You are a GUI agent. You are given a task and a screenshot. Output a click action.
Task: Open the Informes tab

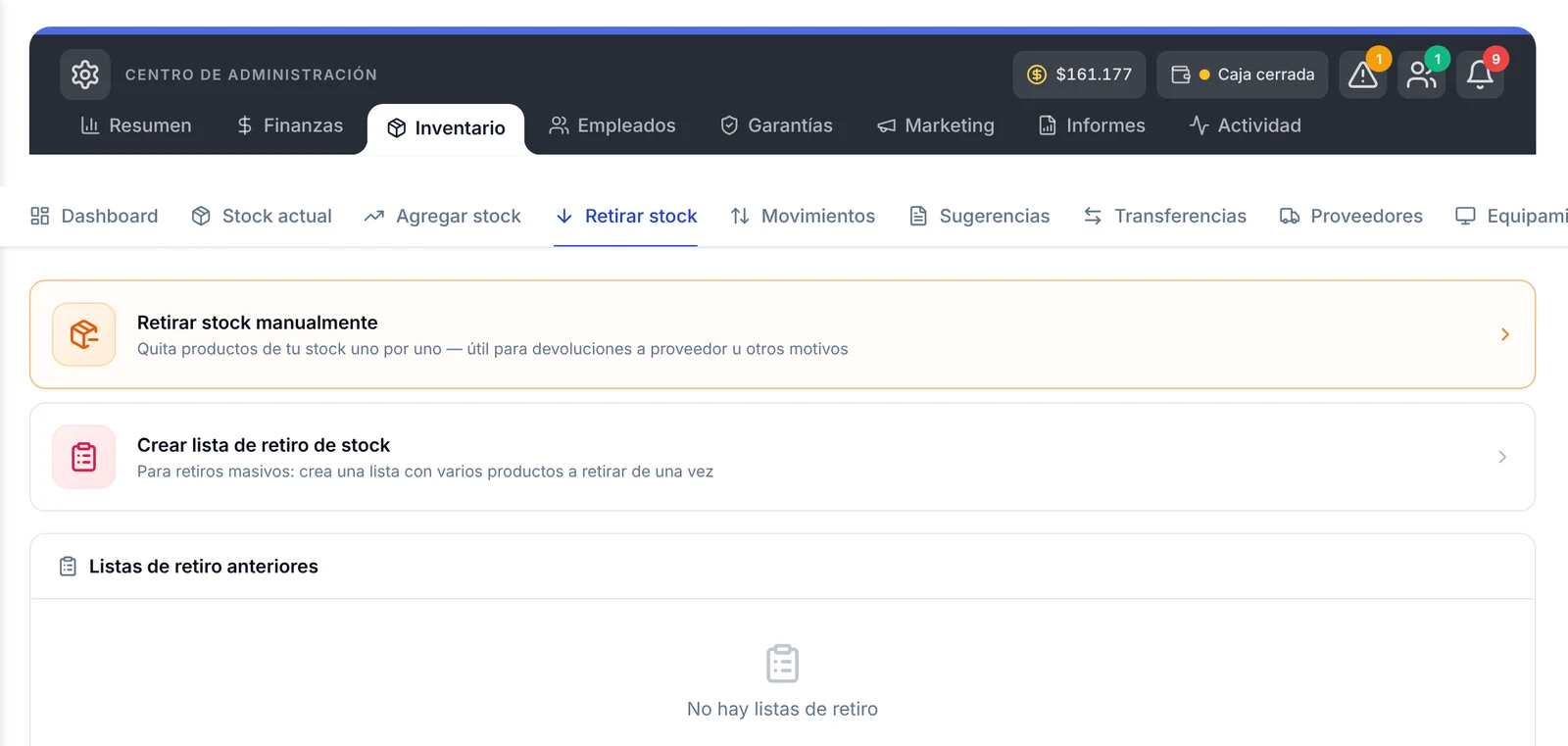(1092, 125)
